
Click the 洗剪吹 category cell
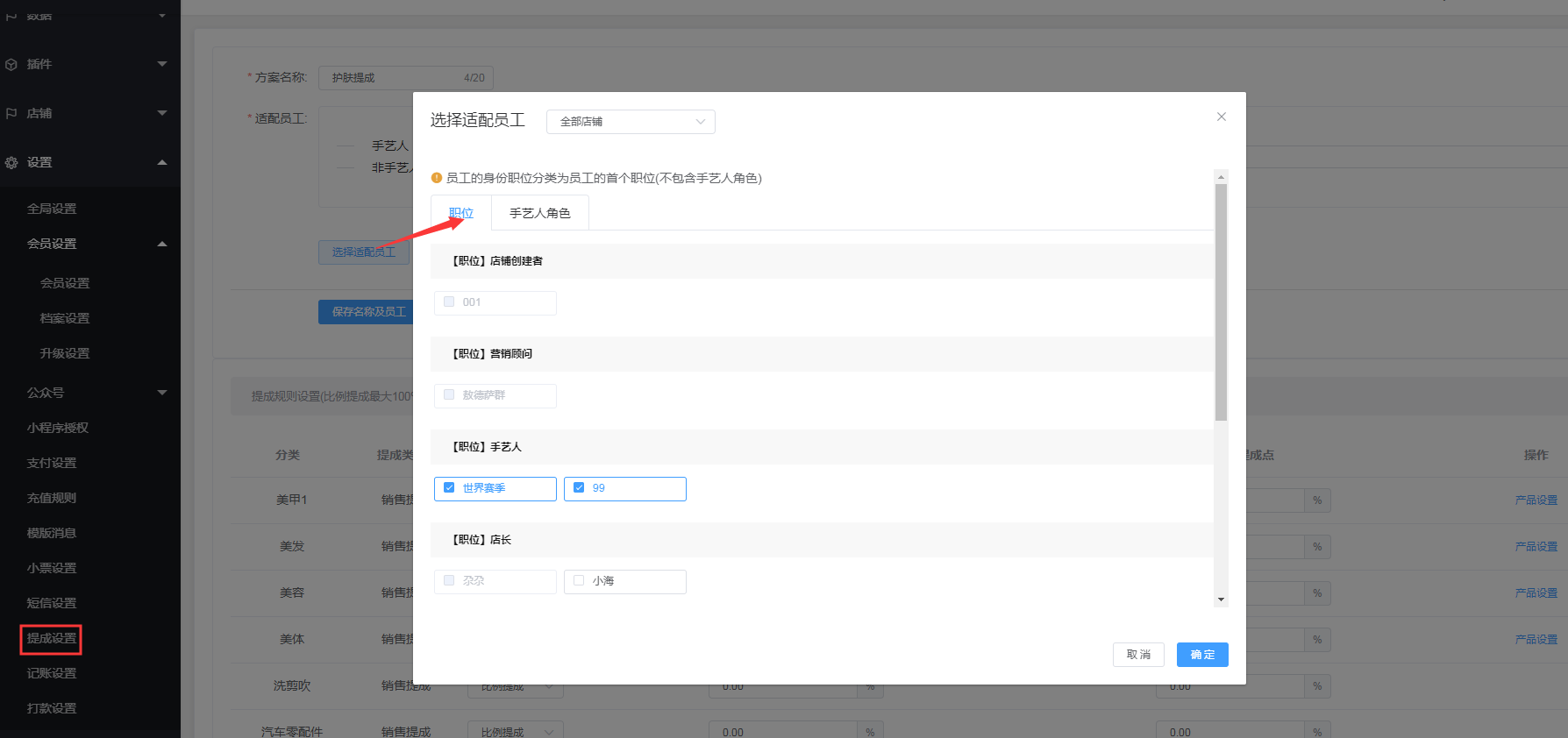click(x=292, y=686)
